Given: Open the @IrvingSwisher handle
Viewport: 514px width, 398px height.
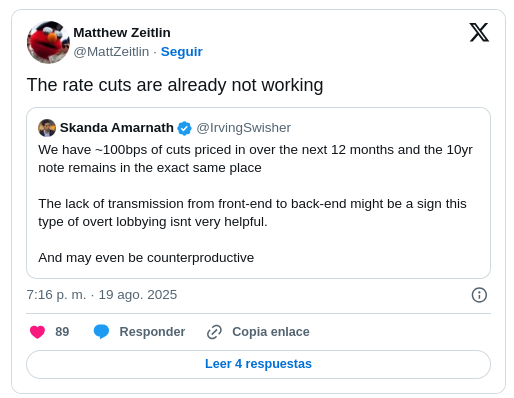Looking at the screenshot, I should tap(244, 128).
